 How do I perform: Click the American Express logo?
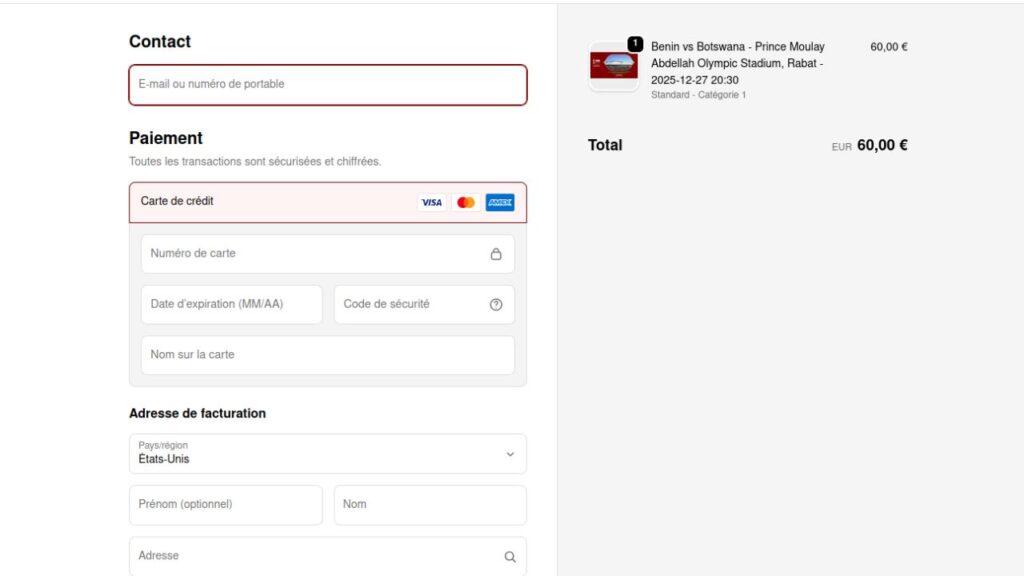click(x=500, y=202)
